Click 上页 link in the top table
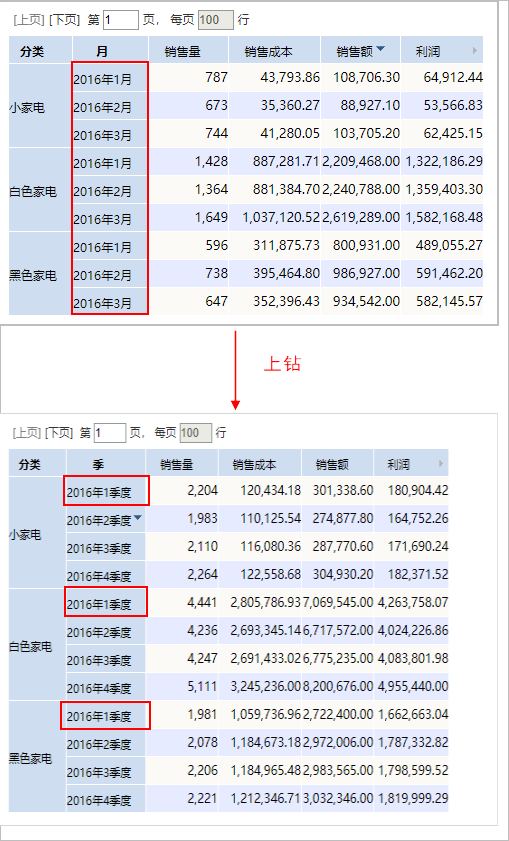Image resolution: width=509 pixels, height=841 pixels. point(28,20)
